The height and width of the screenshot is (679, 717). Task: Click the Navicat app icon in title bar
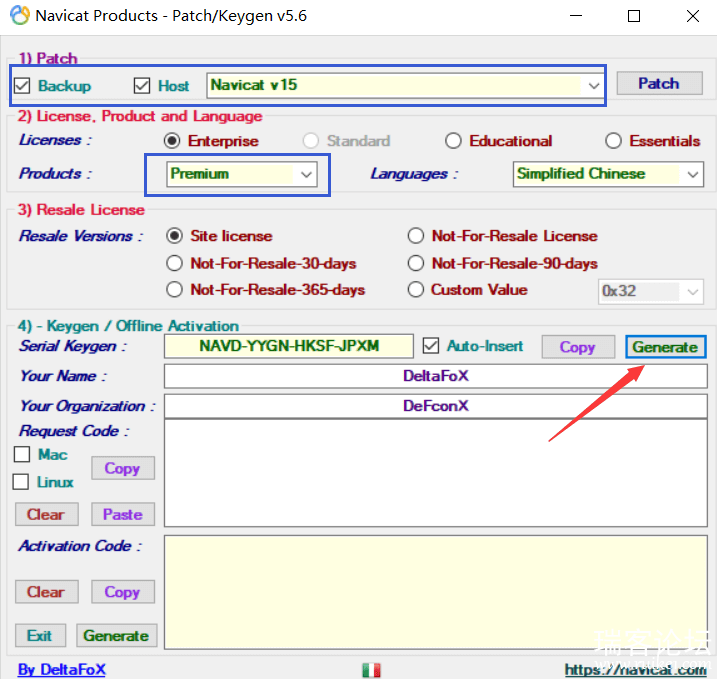pos(20,16)
